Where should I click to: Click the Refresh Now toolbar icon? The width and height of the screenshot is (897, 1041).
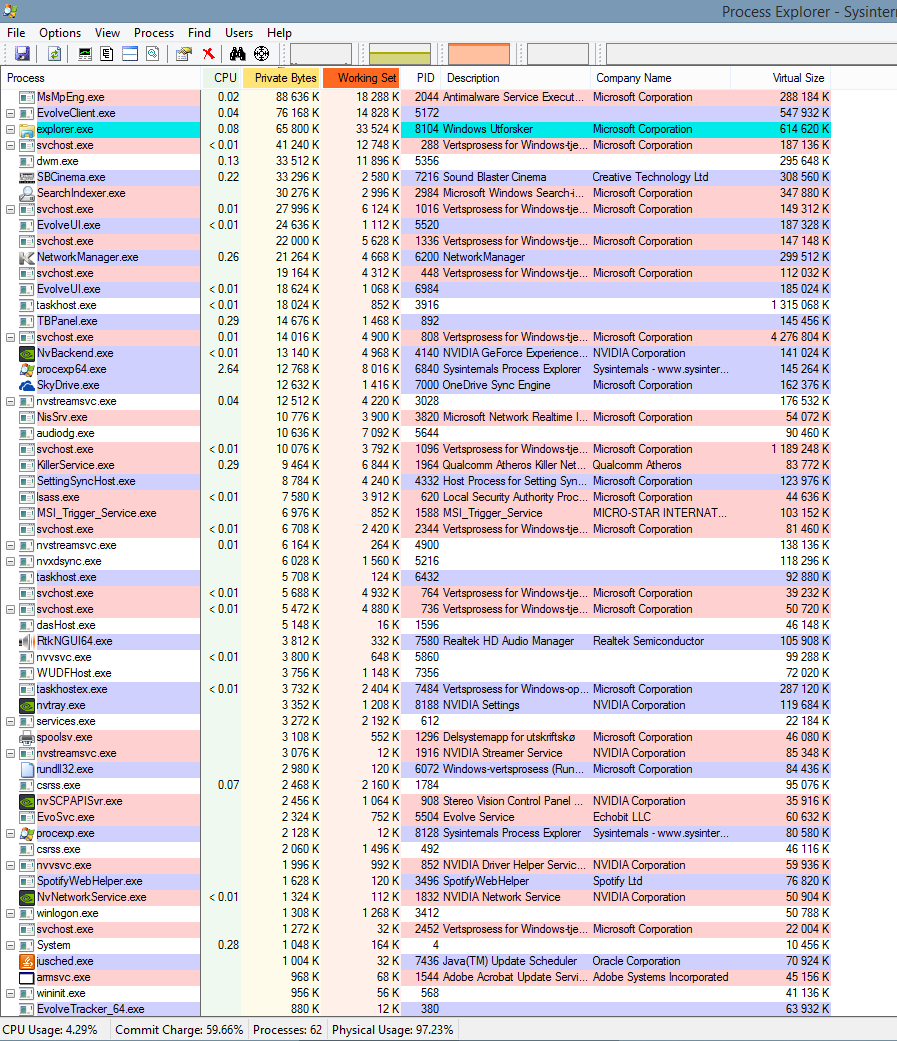click(x=54, y=54)
